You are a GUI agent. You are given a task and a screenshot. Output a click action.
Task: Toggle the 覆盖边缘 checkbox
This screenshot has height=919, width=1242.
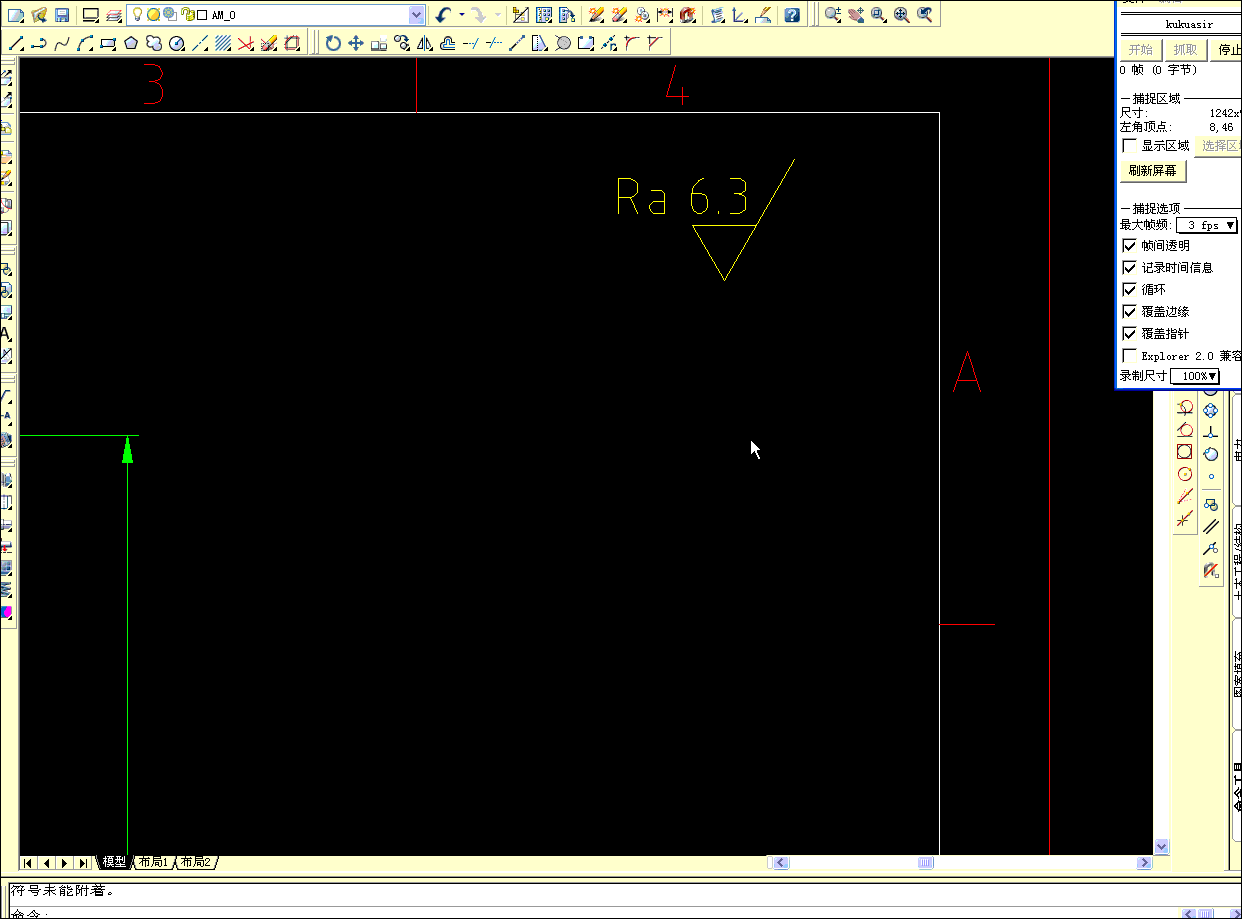point(1130,312)
